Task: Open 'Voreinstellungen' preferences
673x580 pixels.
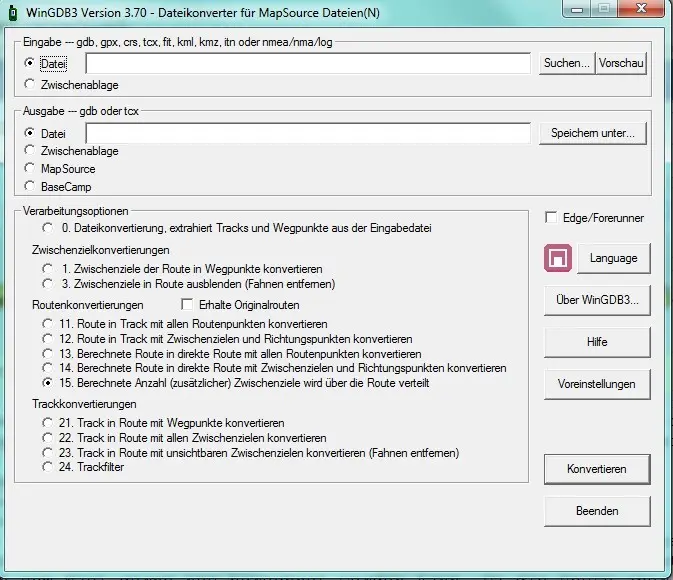Action: (597, 384)
